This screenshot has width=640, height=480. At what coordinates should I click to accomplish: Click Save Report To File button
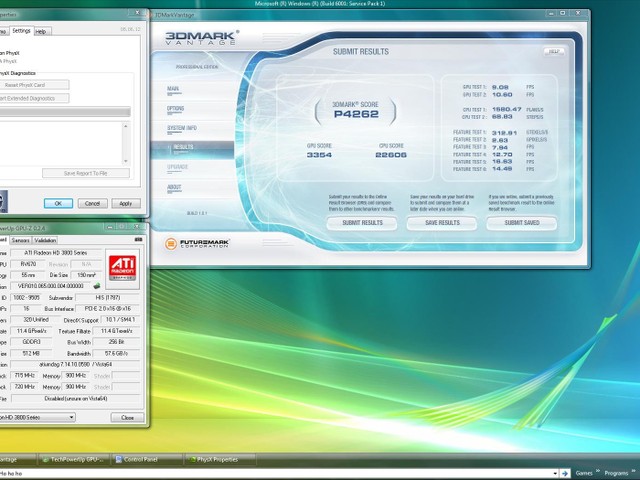pyautogui.click(x=86, y=173)
